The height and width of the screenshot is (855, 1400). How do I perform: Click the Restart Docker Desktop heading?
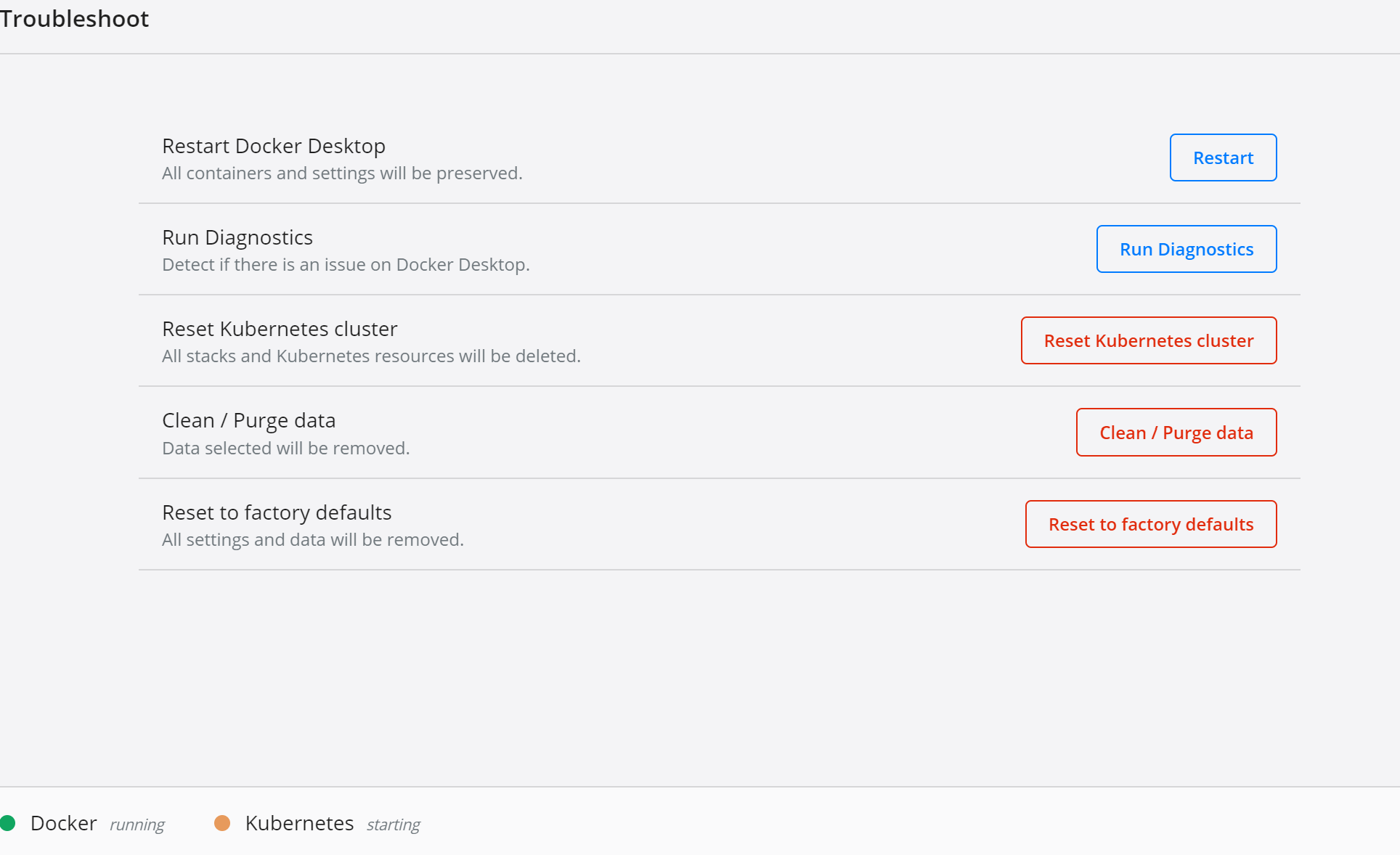point(274,146)
